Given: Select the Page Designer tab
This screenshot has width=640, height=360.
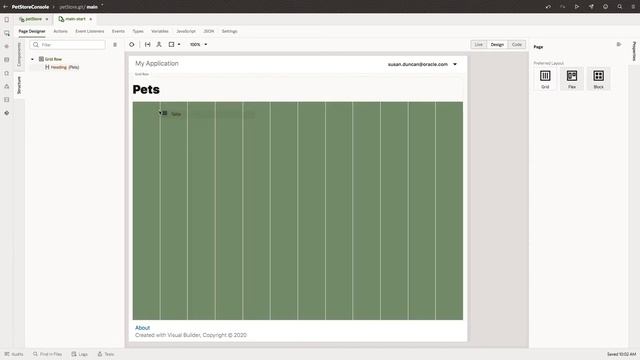Looking at the screenshot, I should pyautogui.click(x=32, y=31).
